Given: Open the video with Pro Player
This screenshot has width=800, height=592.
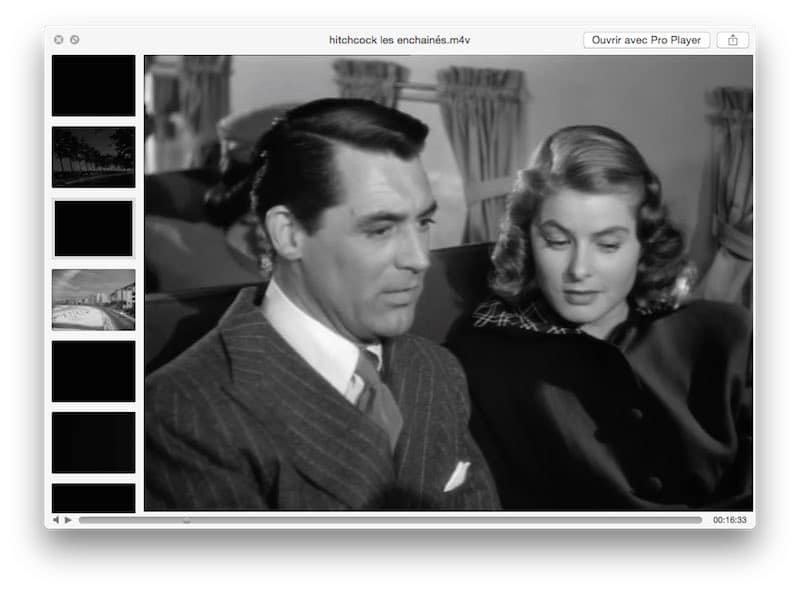Looking at the screenshot, I should click(x=646, y=40).
